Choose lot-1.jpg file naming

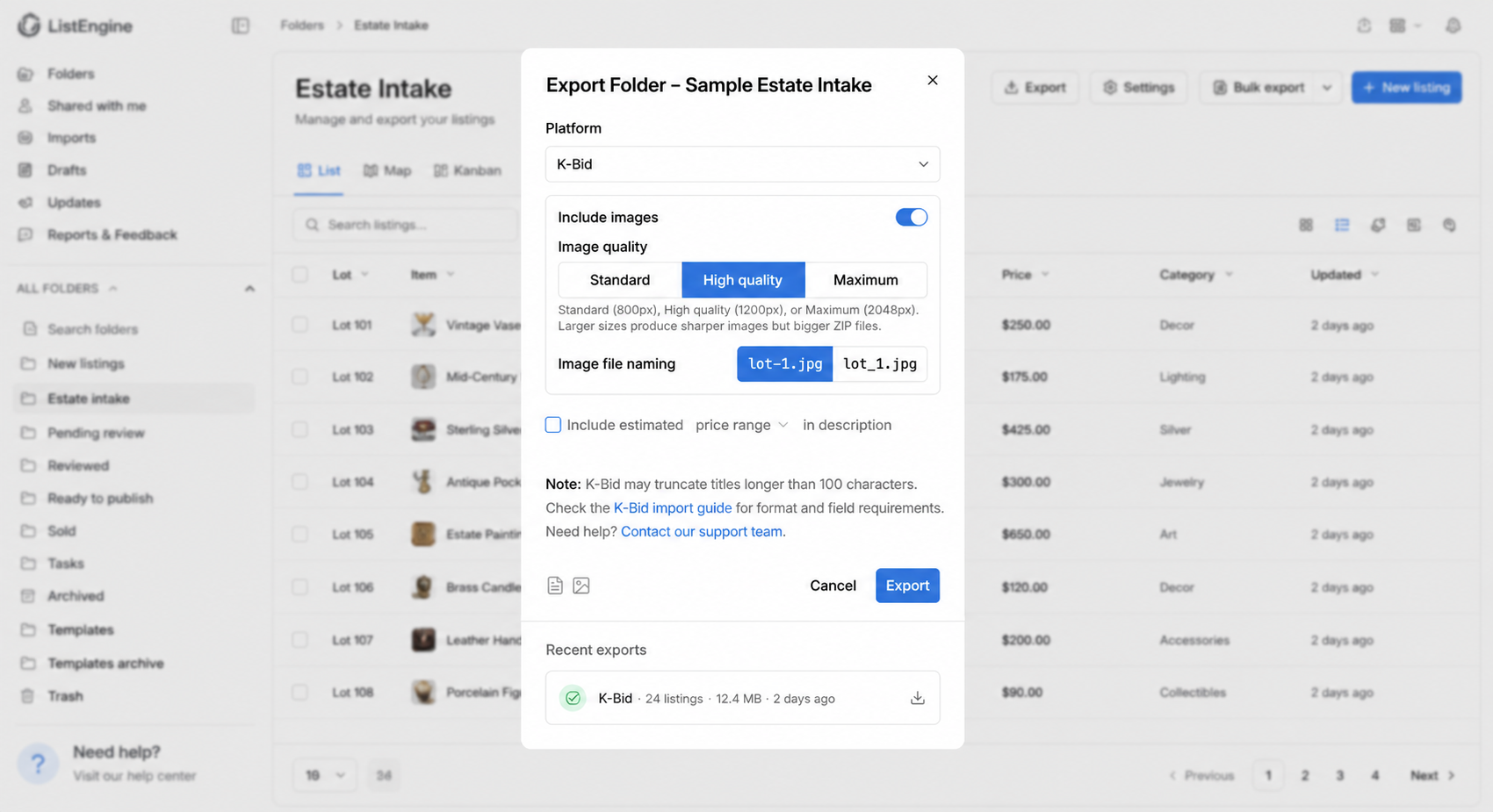point(785,363)
